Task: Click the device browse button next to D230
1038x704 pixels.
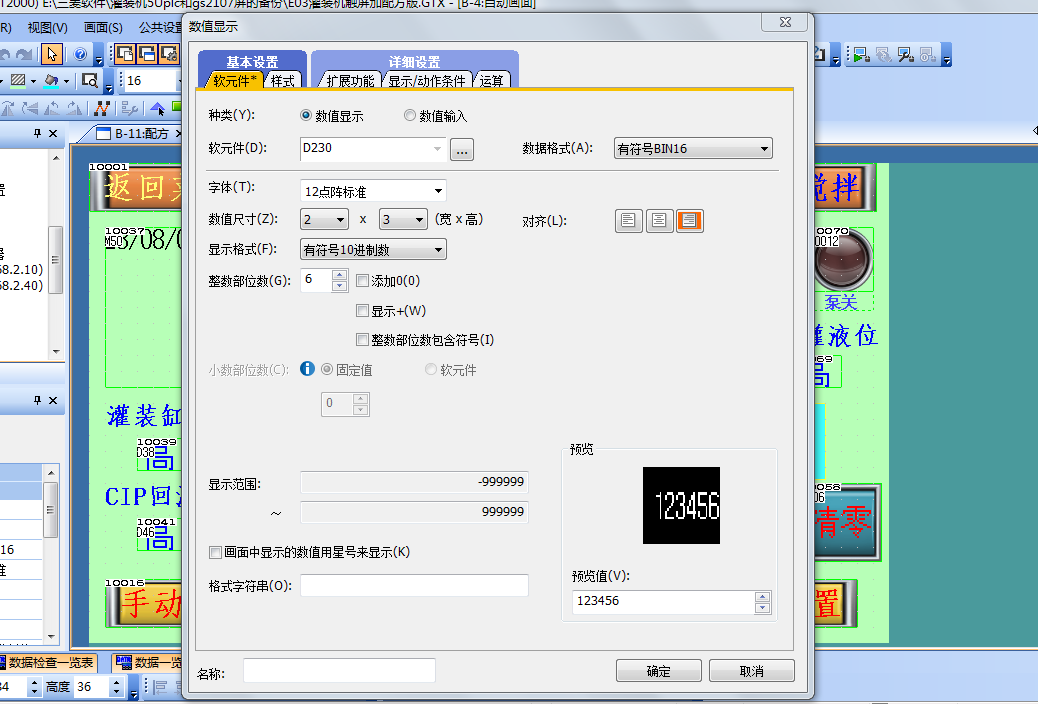Action: (461, 150)
